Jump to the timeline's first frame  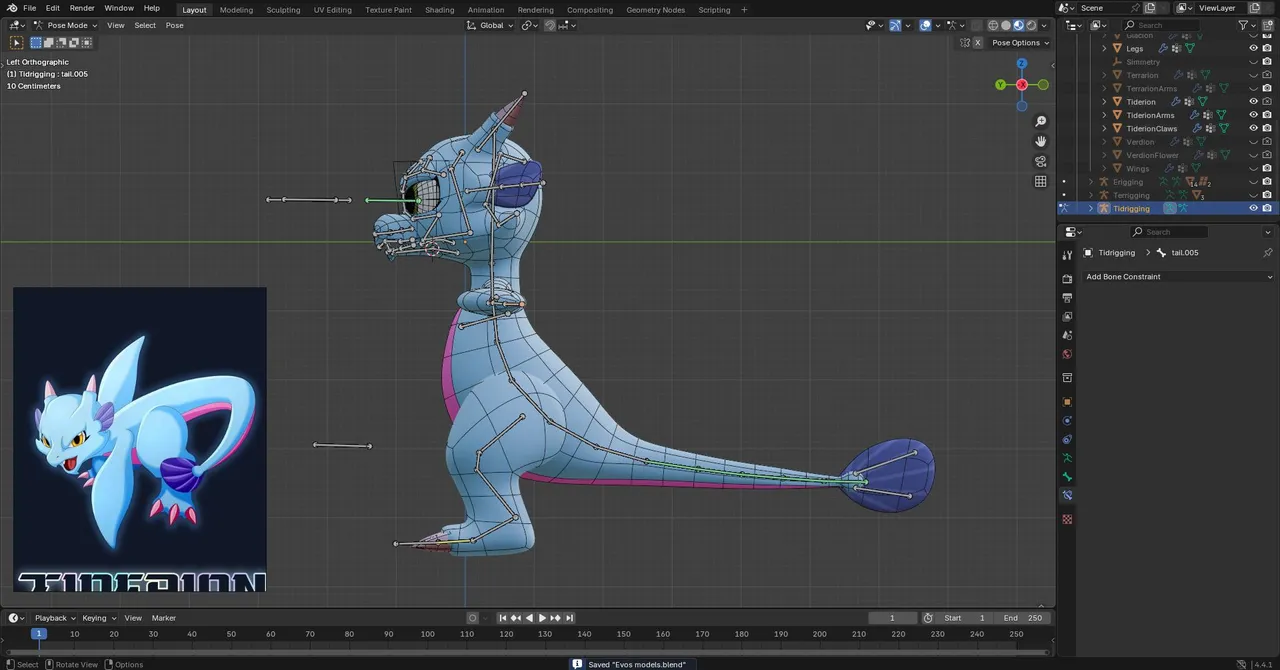pos(503,618)
